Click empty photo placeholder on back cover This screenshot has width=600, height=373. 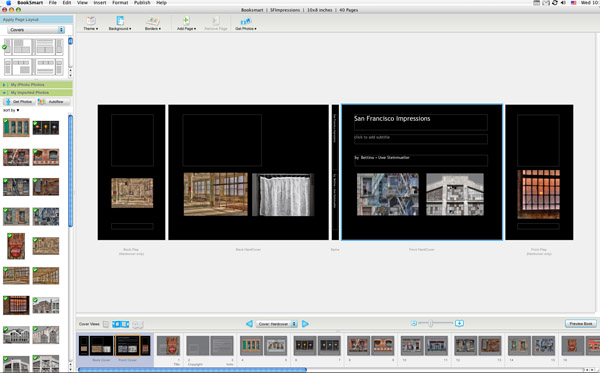(x=222, y=140)
